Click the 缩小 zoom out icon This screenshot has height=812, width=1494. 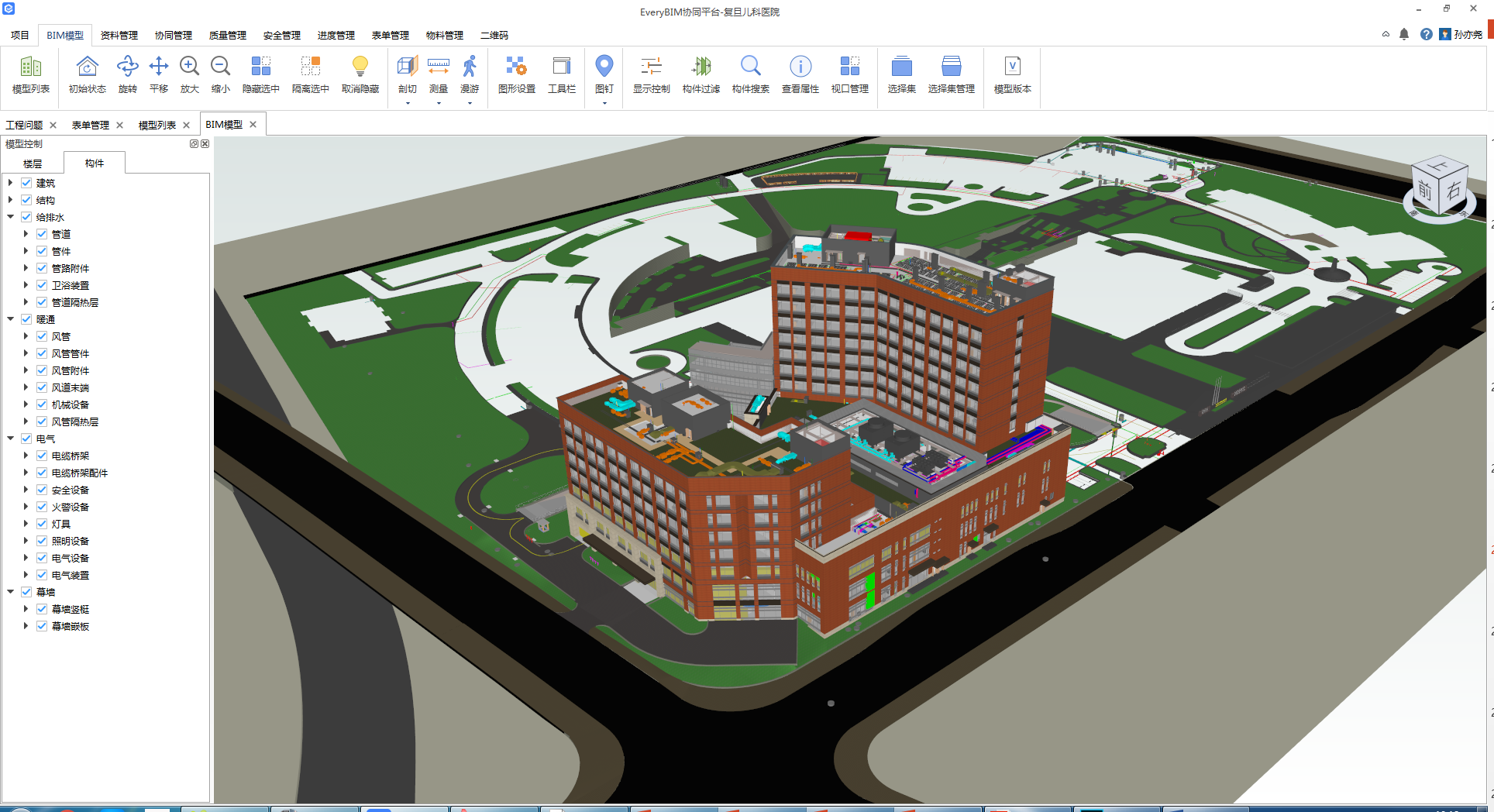point(221,74)
